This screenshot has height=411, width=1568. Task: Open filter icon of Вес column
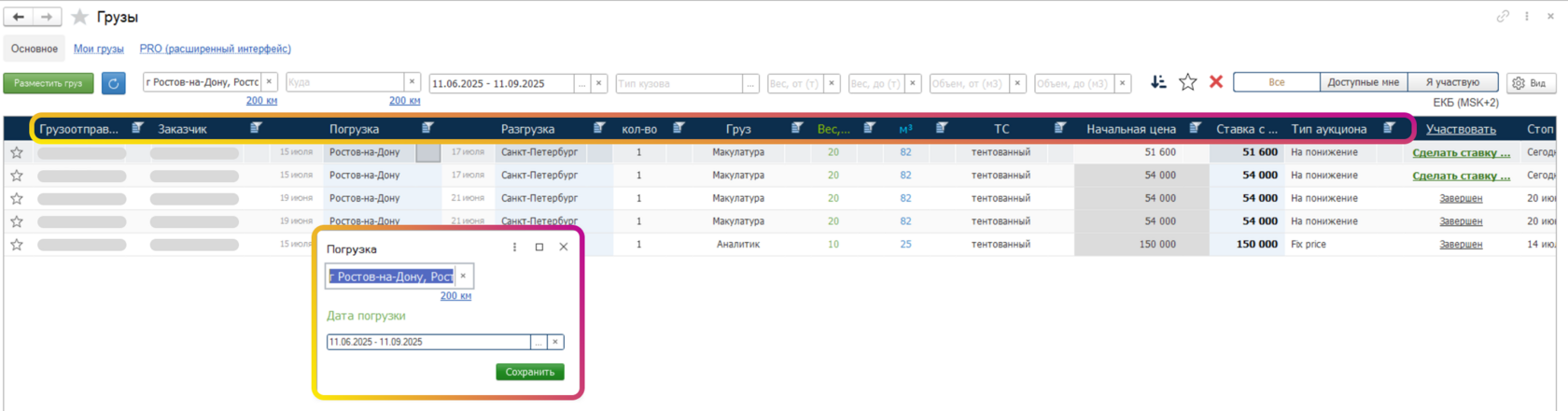click(x=869, y=128)
